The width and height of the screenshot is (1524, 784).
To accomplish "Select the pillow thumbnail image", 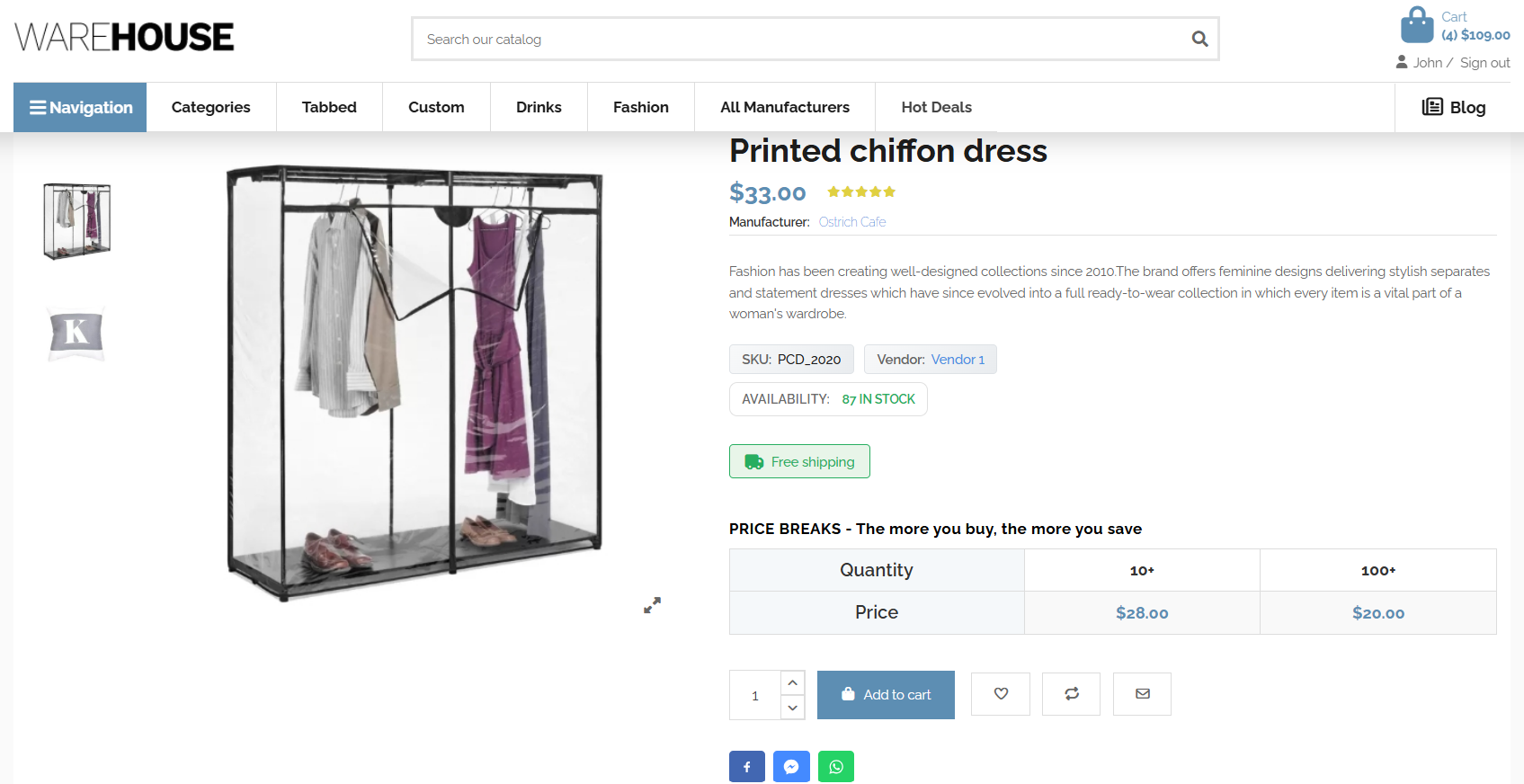I will pyautogui.click(x=76, y=334).
